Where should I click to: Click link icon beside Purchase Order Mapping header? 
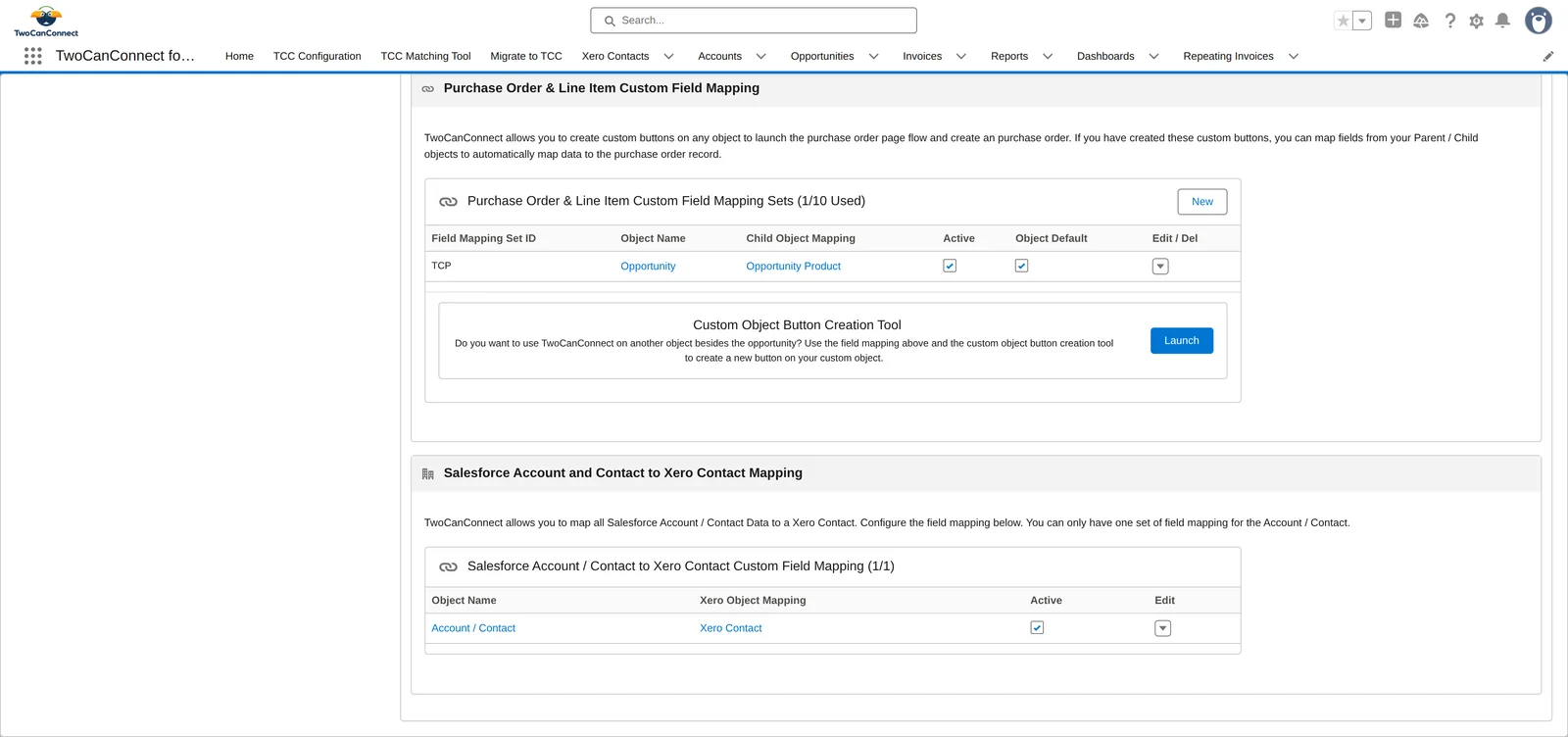click(427, 88)
